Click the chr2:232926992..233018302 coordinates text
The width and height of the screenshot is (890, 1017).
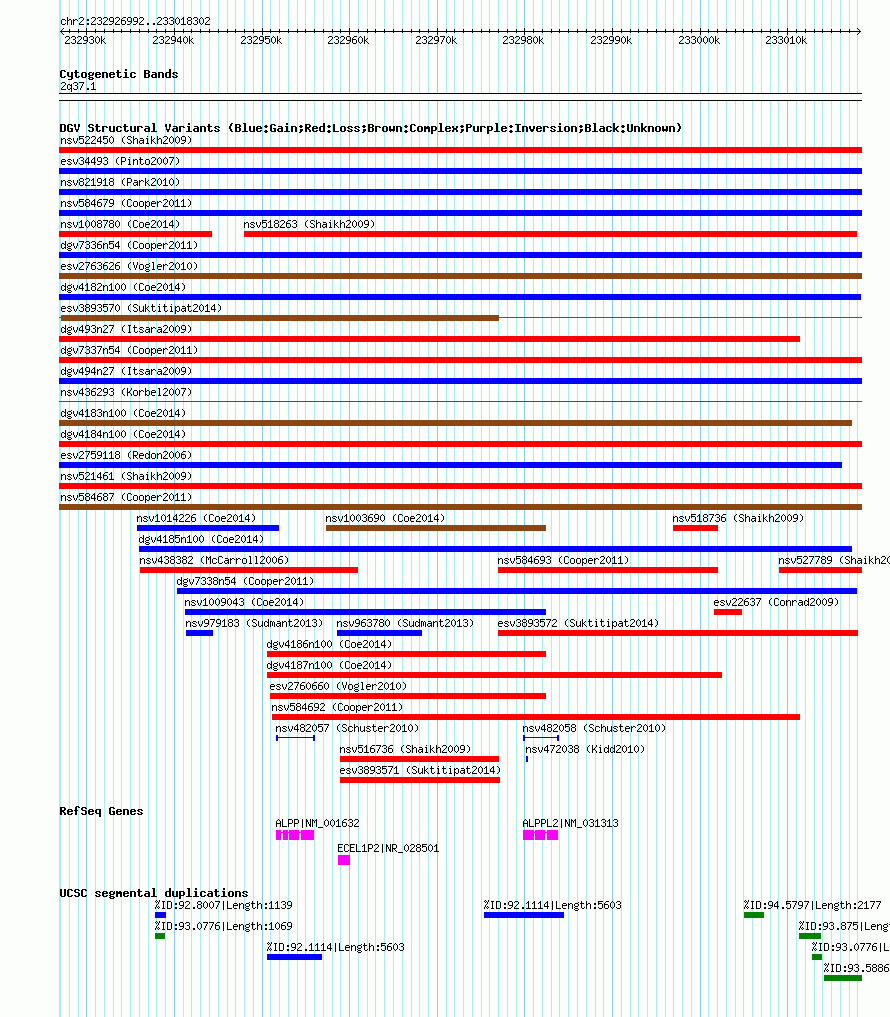pyautogui.click(x=135, y=21)
